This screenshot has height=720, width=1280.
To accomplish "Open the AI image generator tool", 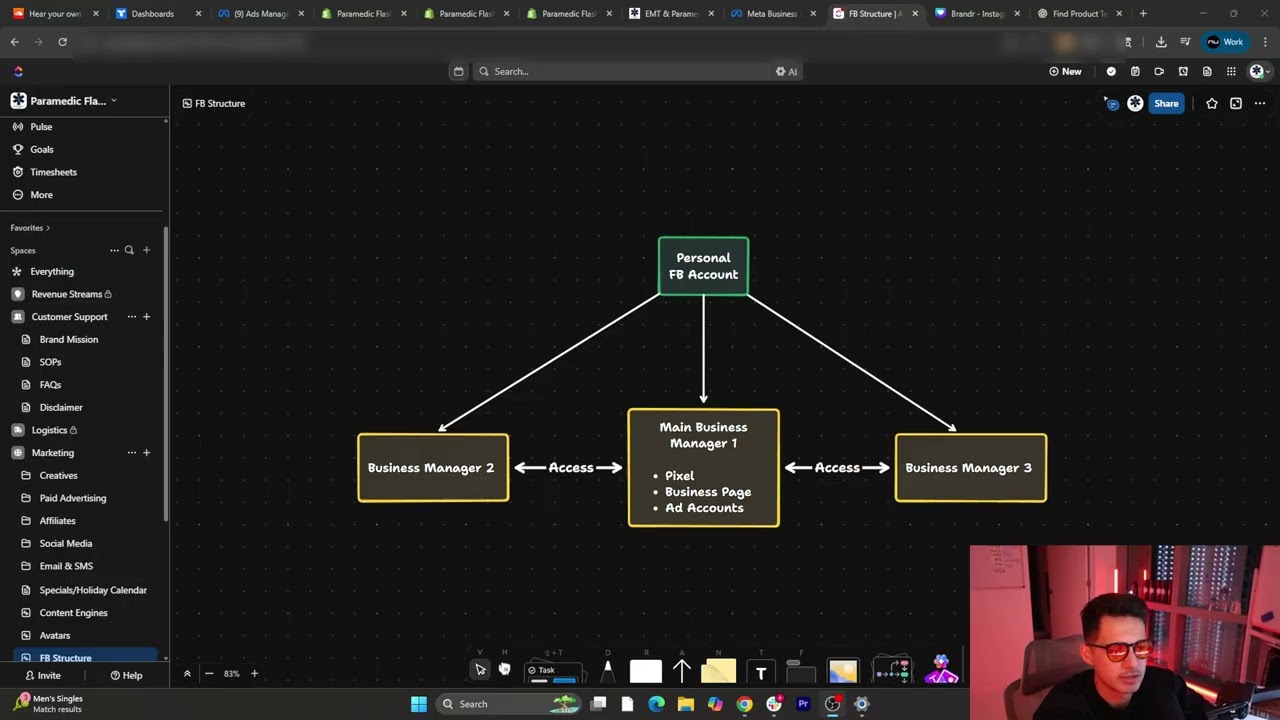I will tap(941, 670).
